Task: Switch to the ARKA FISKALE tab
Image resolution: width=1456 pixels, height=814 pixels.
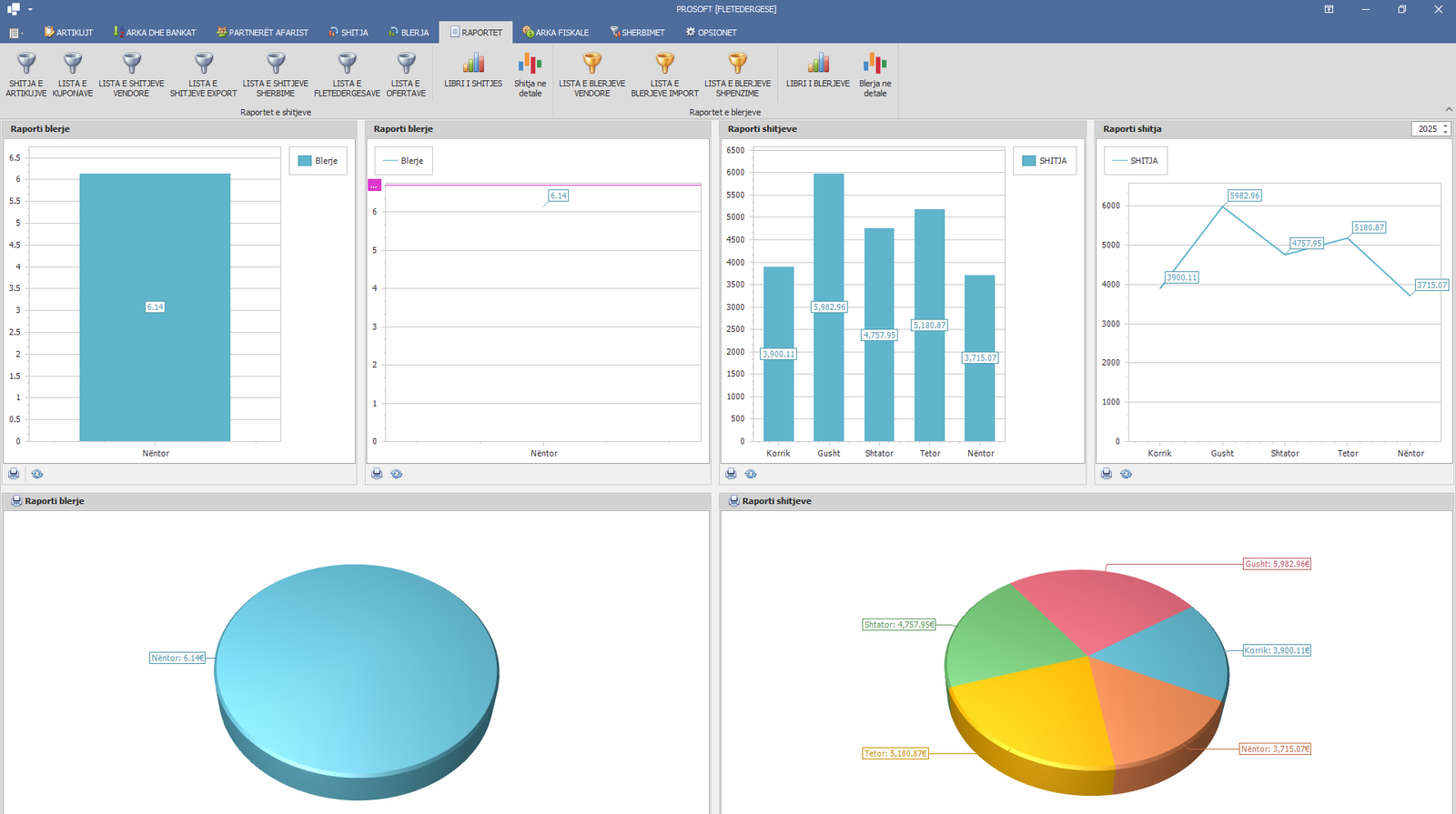Action: pyautogui.click(x=555, y=33)
